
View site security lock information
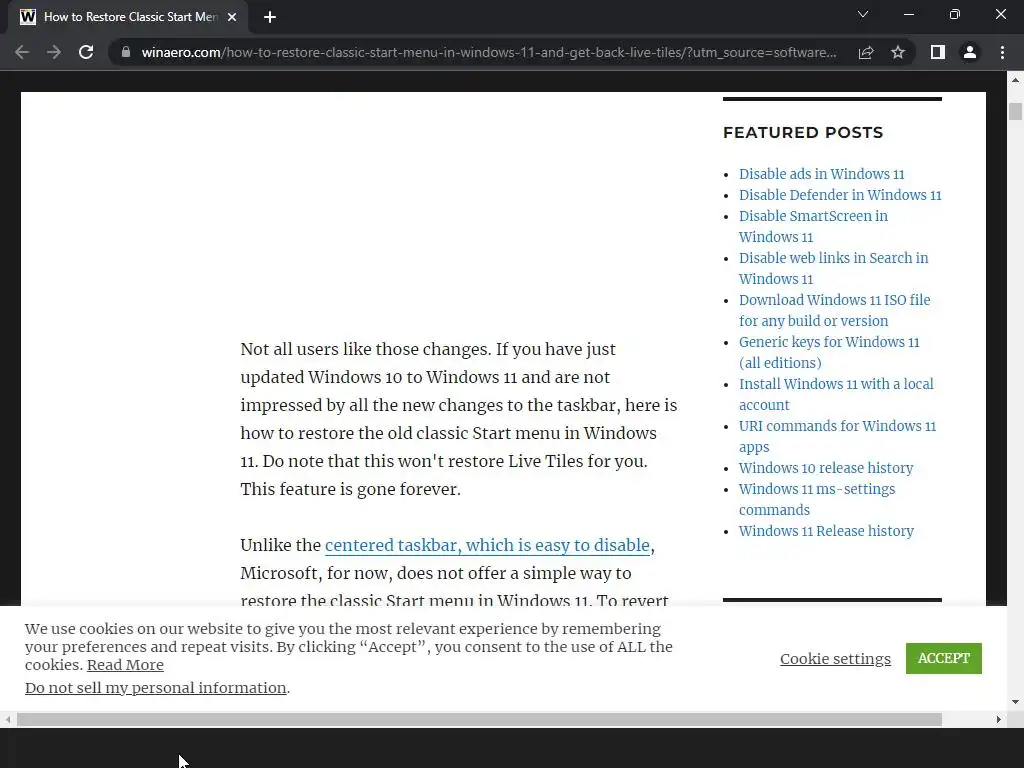pyautogui.click(x=125, y=52)
